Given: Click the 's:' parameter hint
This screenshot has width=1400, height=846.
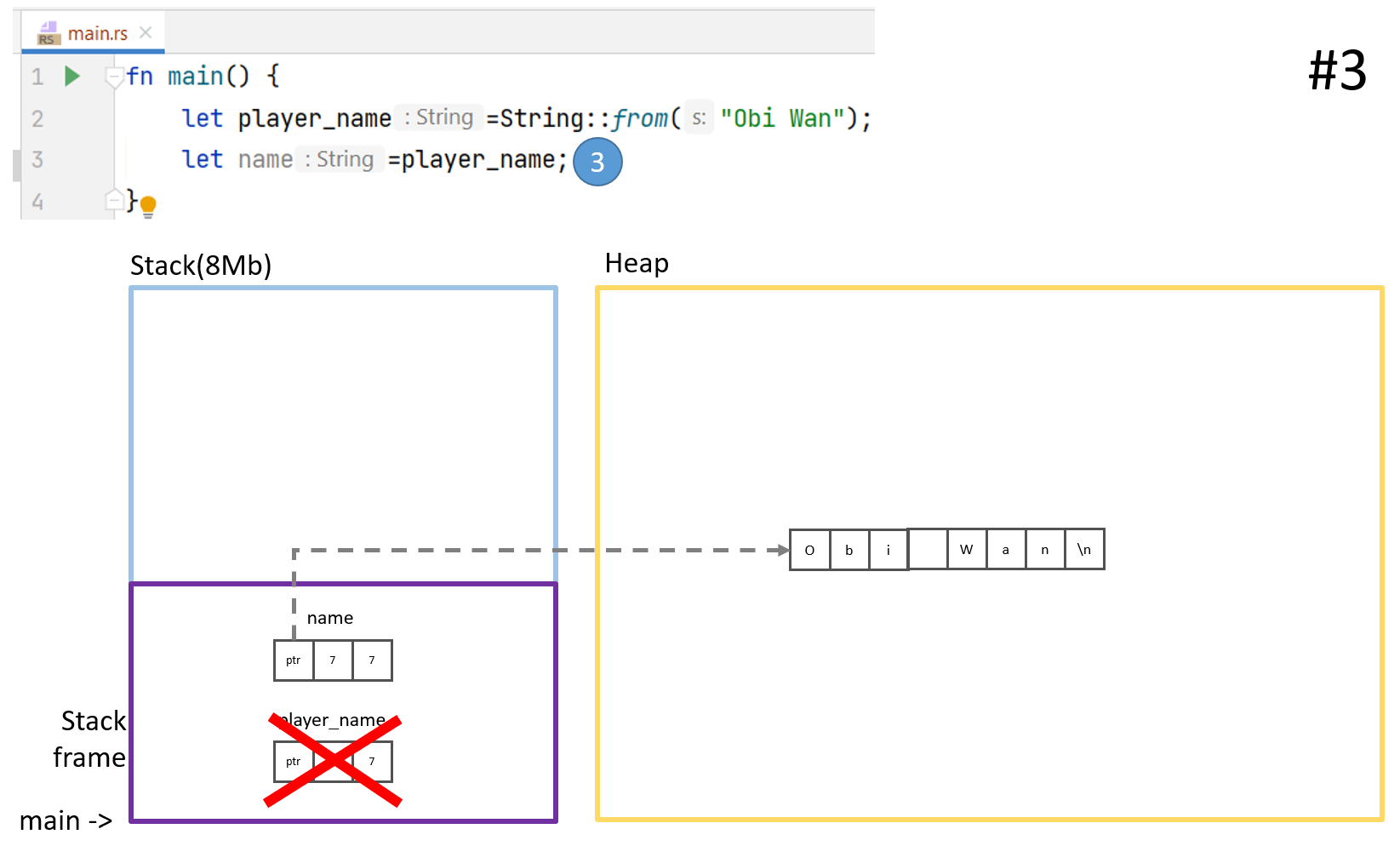Looking at the screenshot, I should 699,118.
